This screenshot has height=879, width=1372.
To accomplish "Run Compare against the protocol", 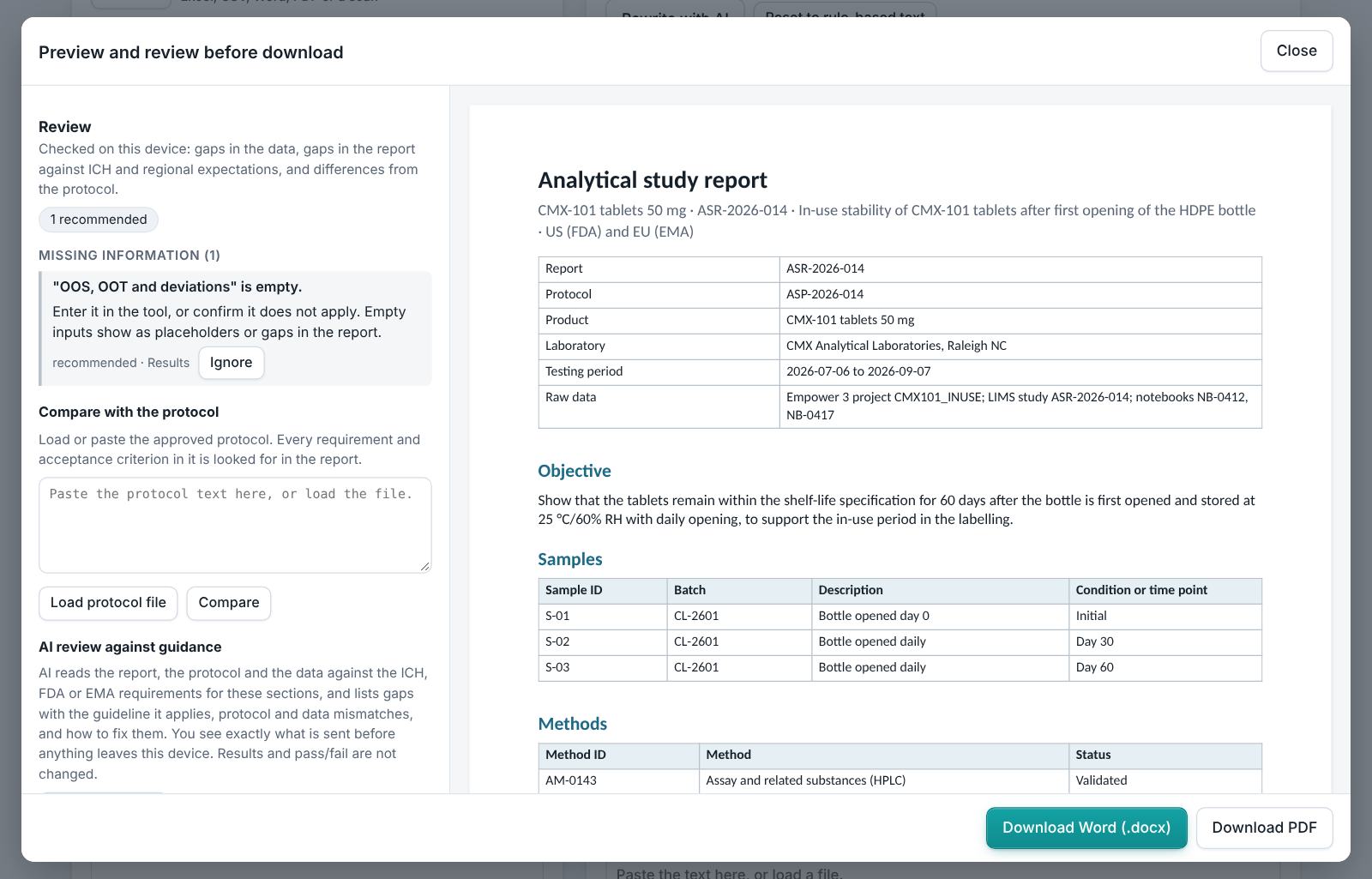I will [229, 603].
